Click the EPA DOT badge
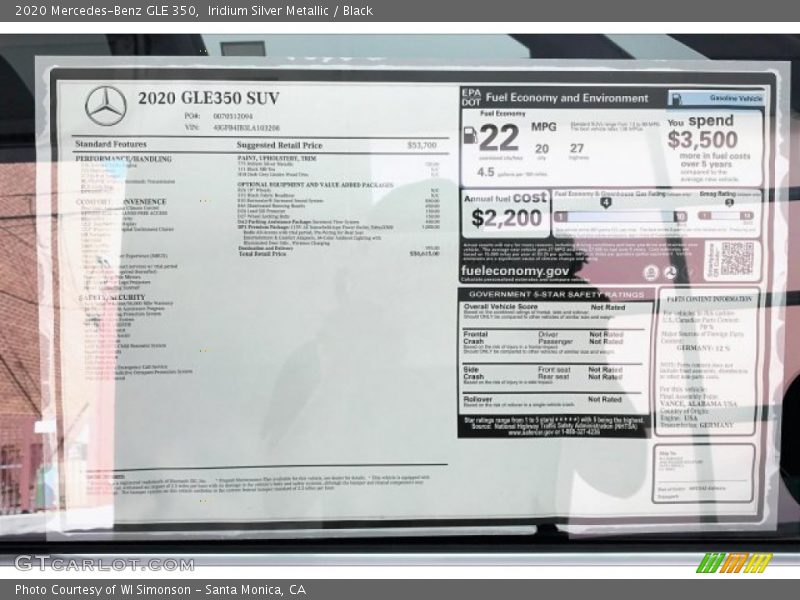The height and width of the screenshot is (600, 800). pos(471,97)
